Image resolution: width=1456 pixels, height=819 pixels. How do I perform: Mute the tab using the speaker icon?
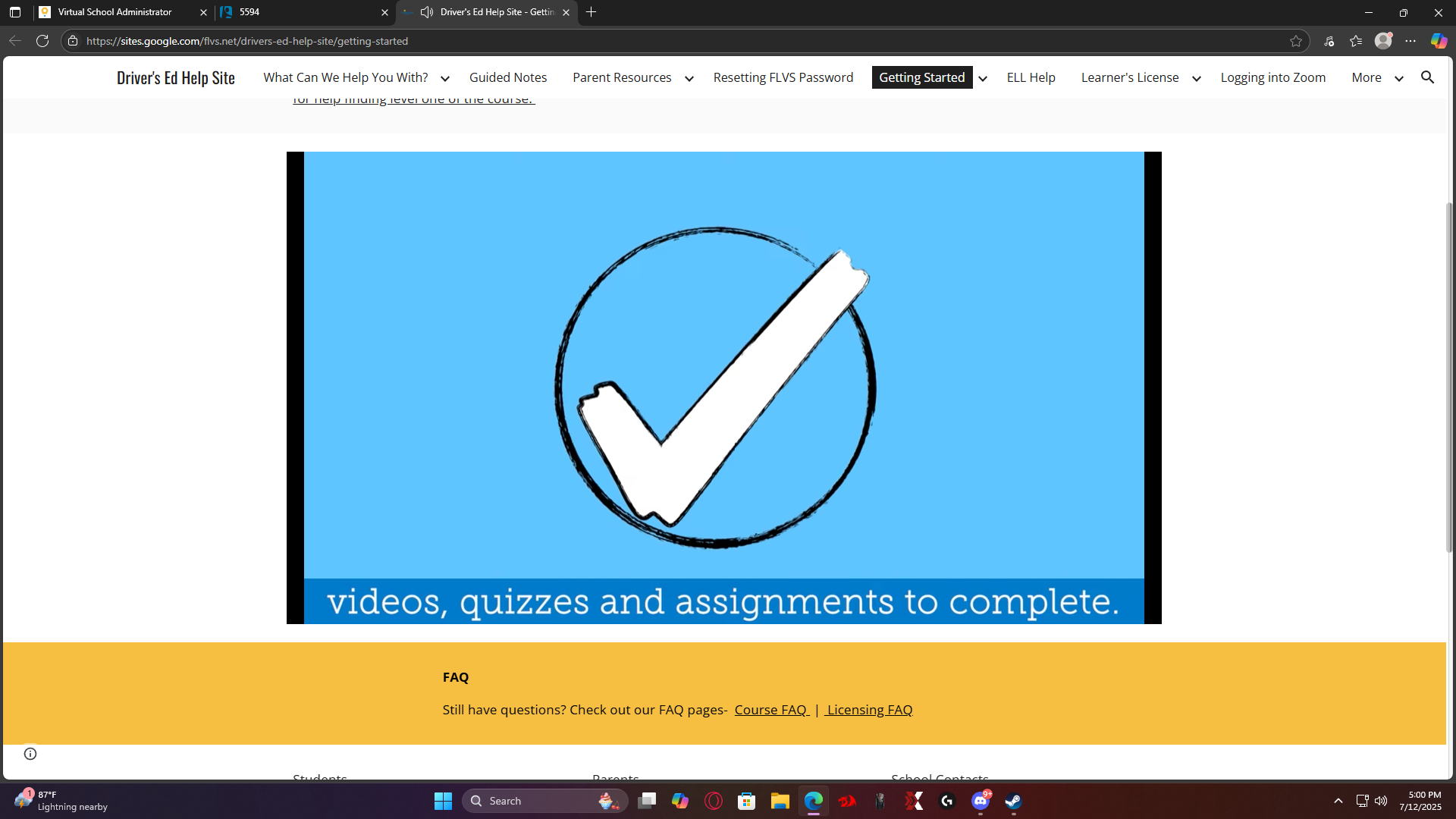point(427,12)
